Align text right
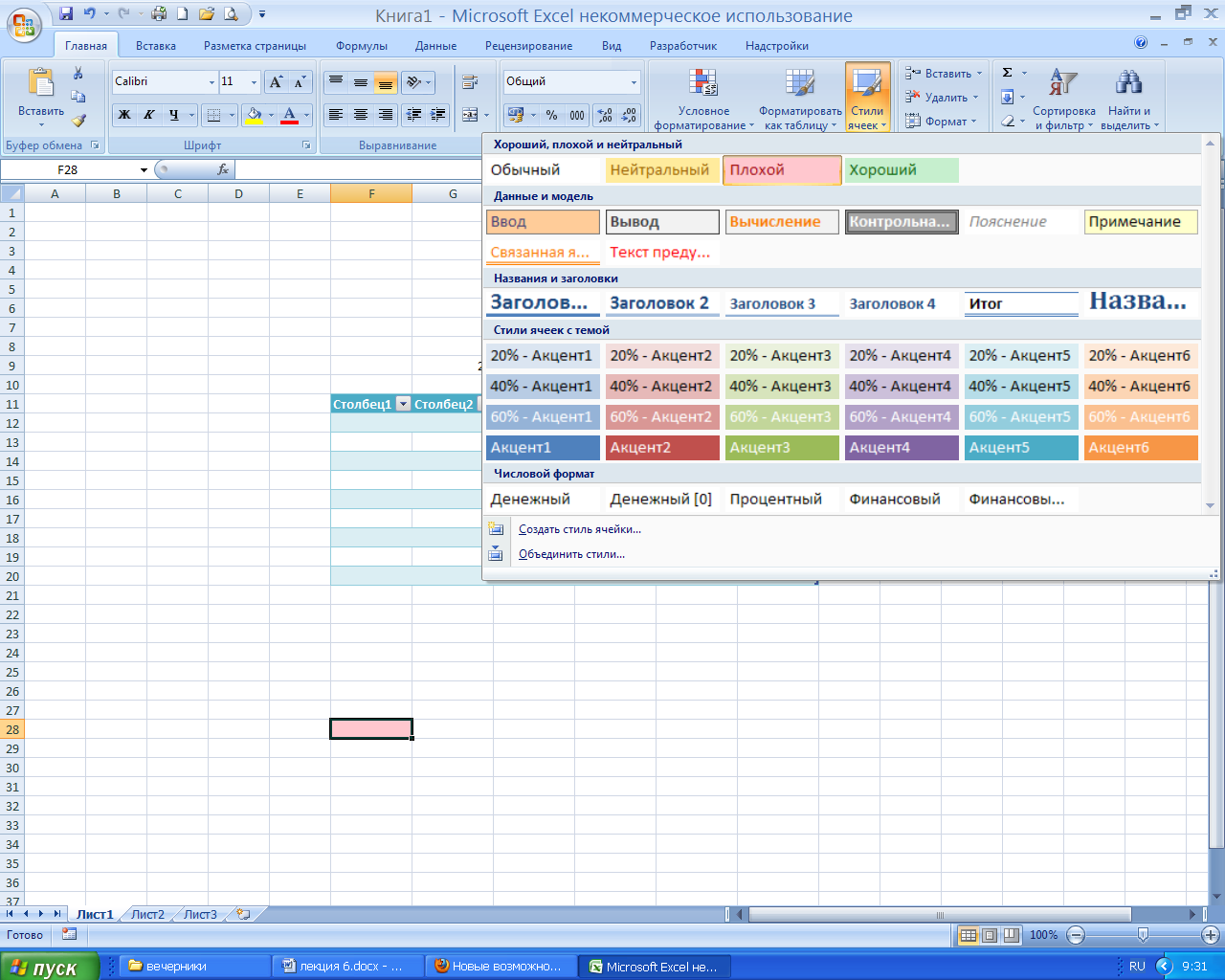The image size is (1225, 980). click(386, 115)
